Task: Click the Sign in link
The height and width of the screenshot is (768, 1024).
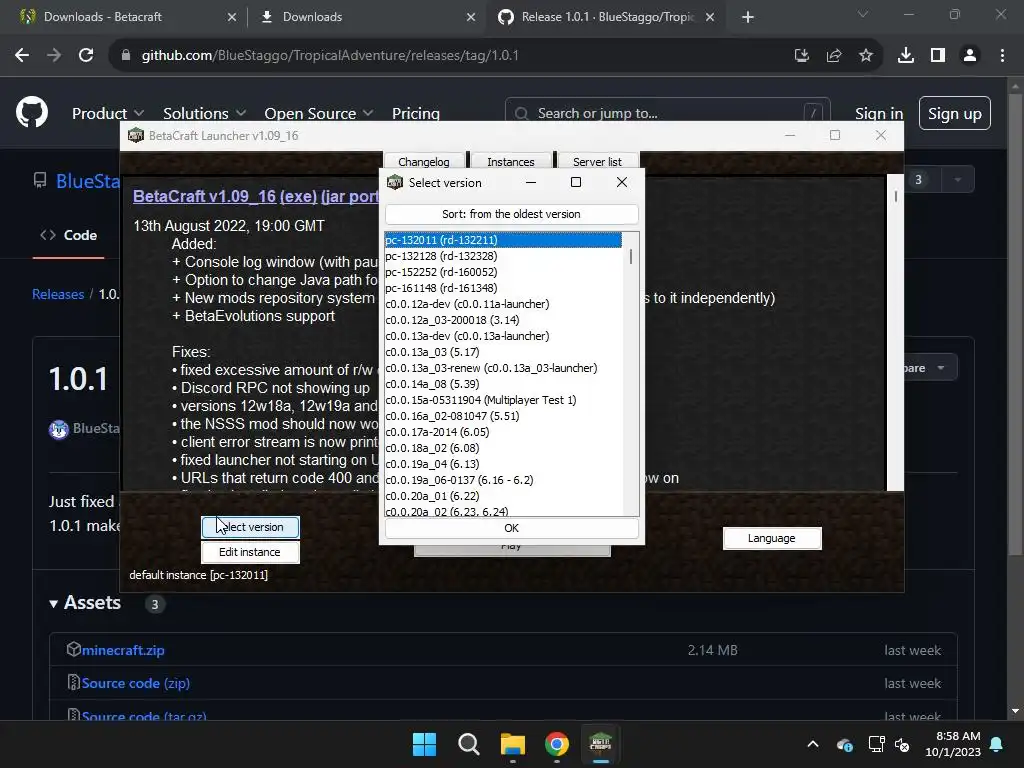Action: tap(879, 113)
